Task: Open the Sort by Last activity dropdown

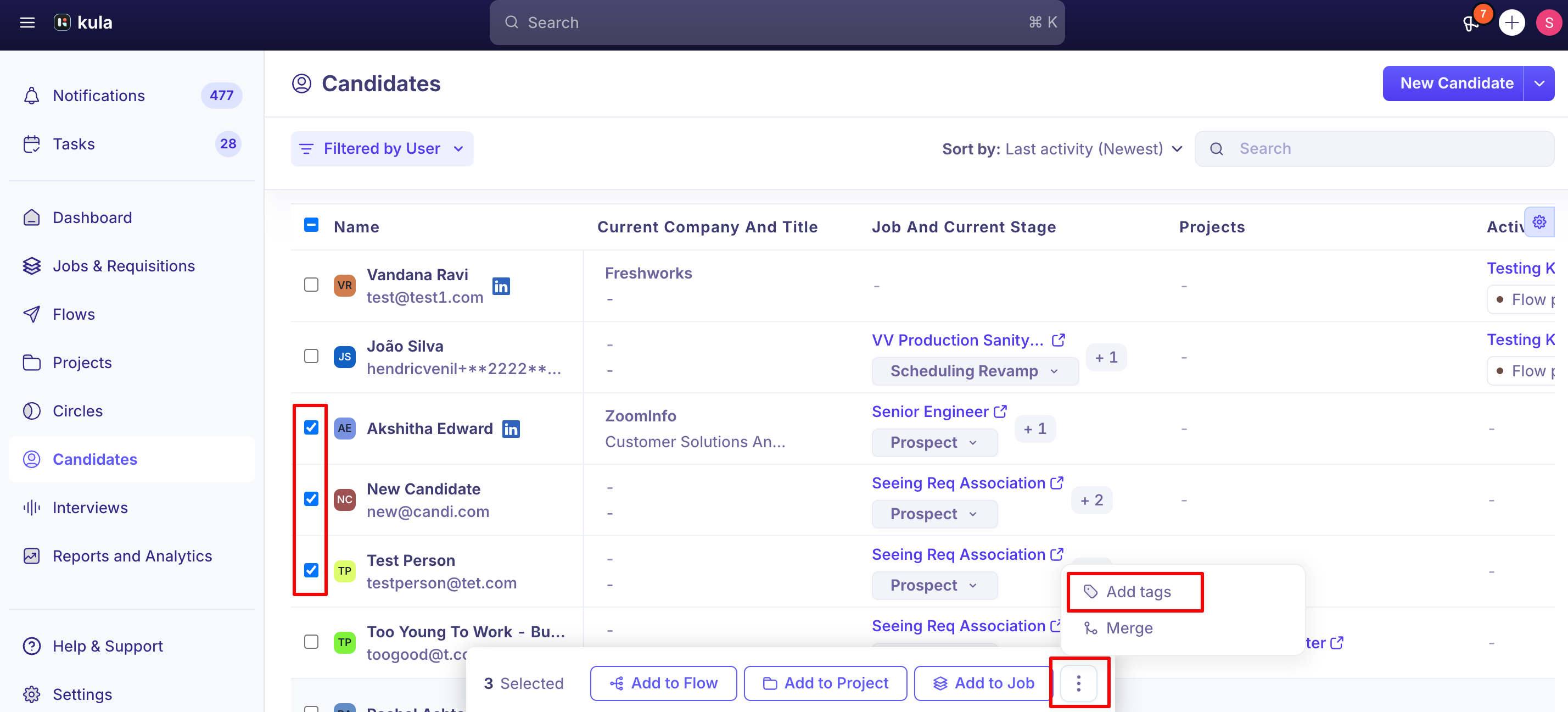Action: (1062, 149)
